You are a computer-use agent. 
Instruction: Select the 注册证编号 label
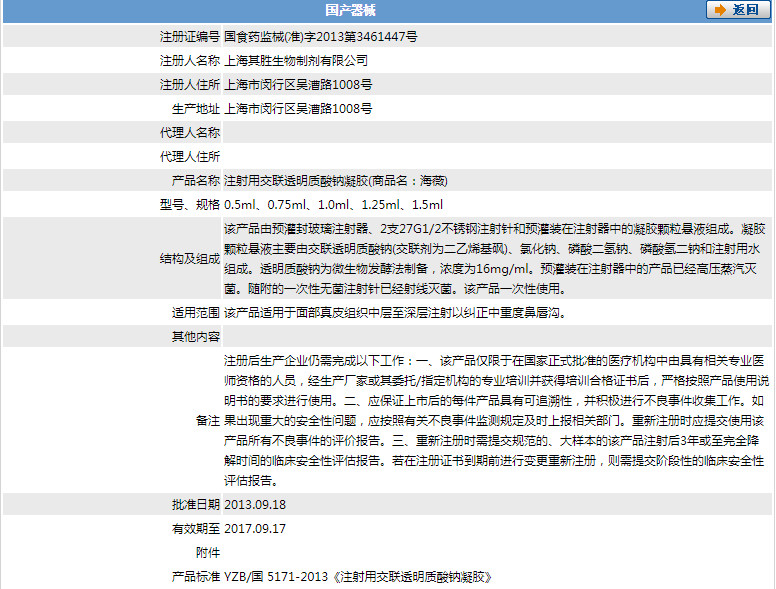pyautogui.click(x=190, y=36)
